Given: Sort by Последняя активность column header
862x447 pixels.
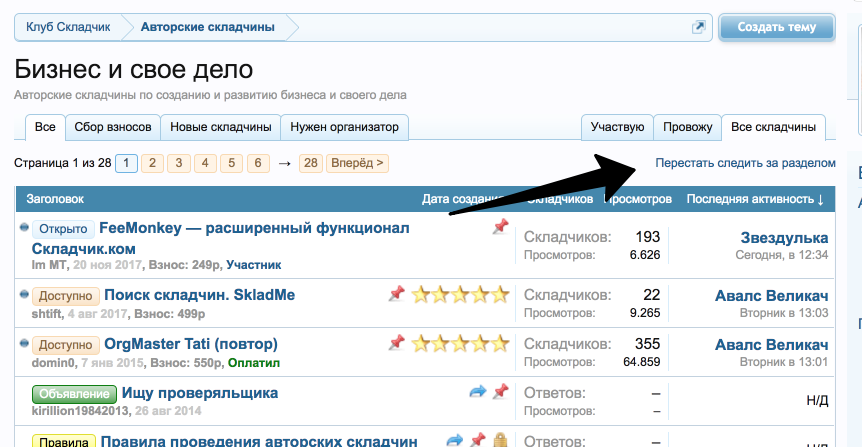Looking at the screenshot, I should (755, 200).
